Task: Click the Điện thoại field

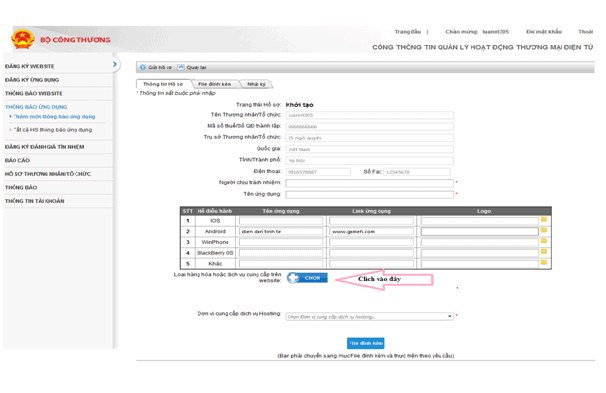Action: (318, 172)
